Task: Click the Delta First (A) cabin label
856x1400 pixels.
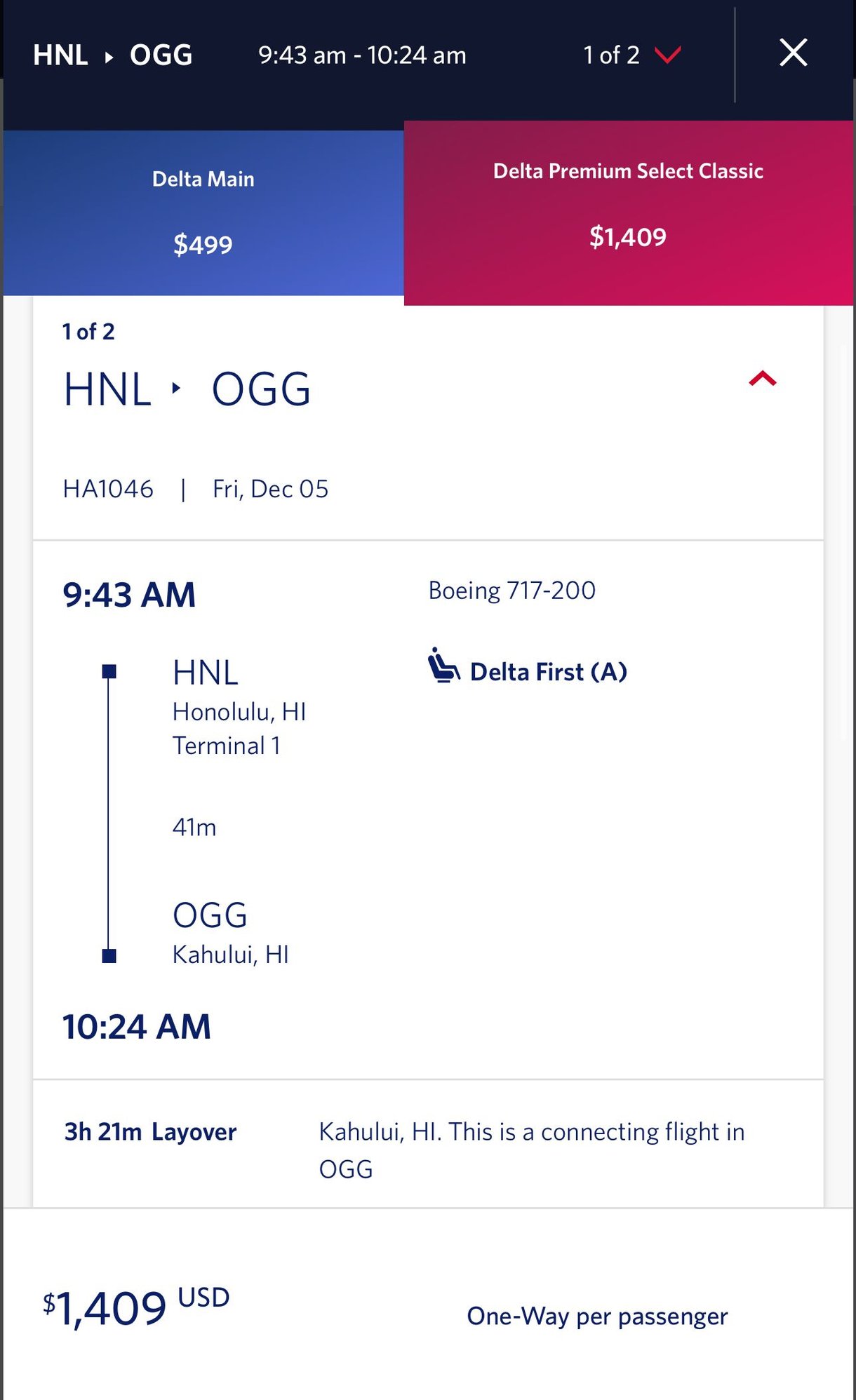Action: coord(548,672)
